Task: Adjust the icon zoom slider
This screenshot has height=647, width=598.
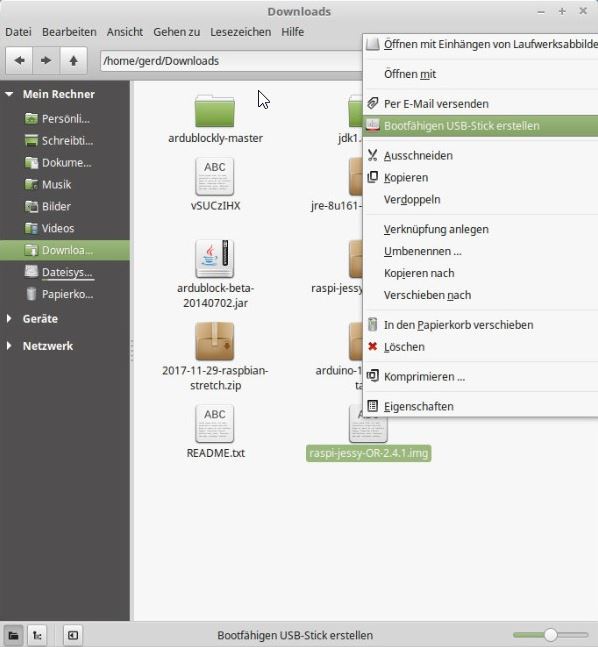Action: click(551, 635)
